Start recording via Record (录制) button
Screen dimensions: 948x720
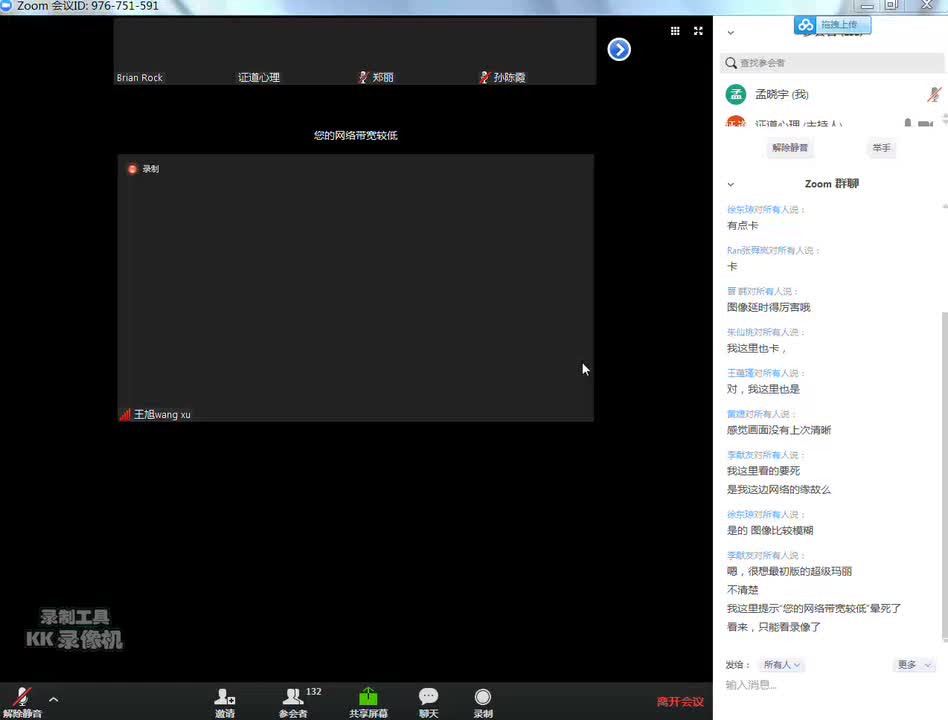(x=482, y=703)
